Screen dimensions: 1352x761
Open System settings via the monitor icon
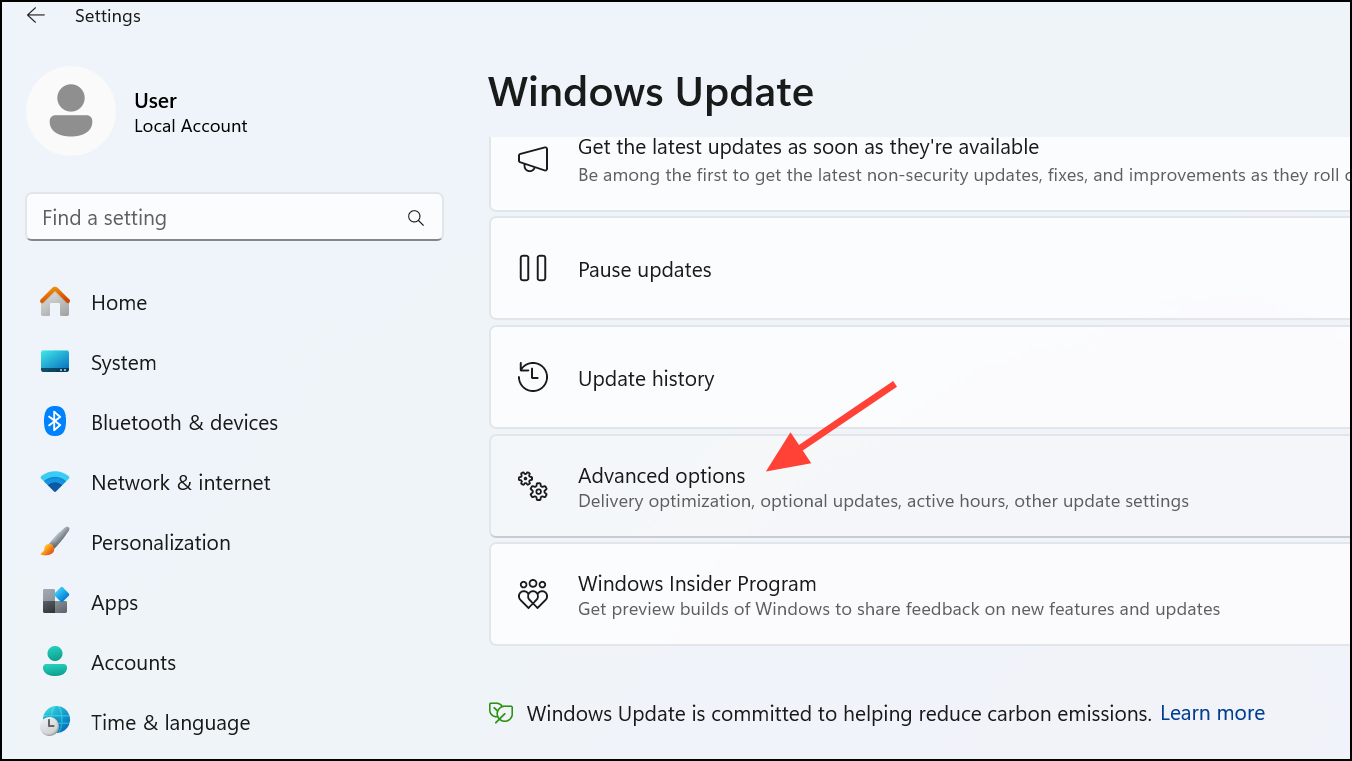(54, 362)
